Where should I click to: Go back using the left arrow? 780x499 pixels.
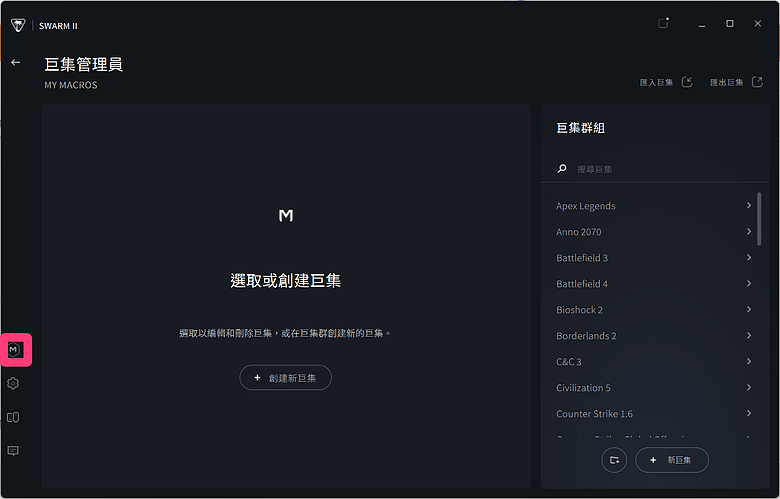coord(16,62)
